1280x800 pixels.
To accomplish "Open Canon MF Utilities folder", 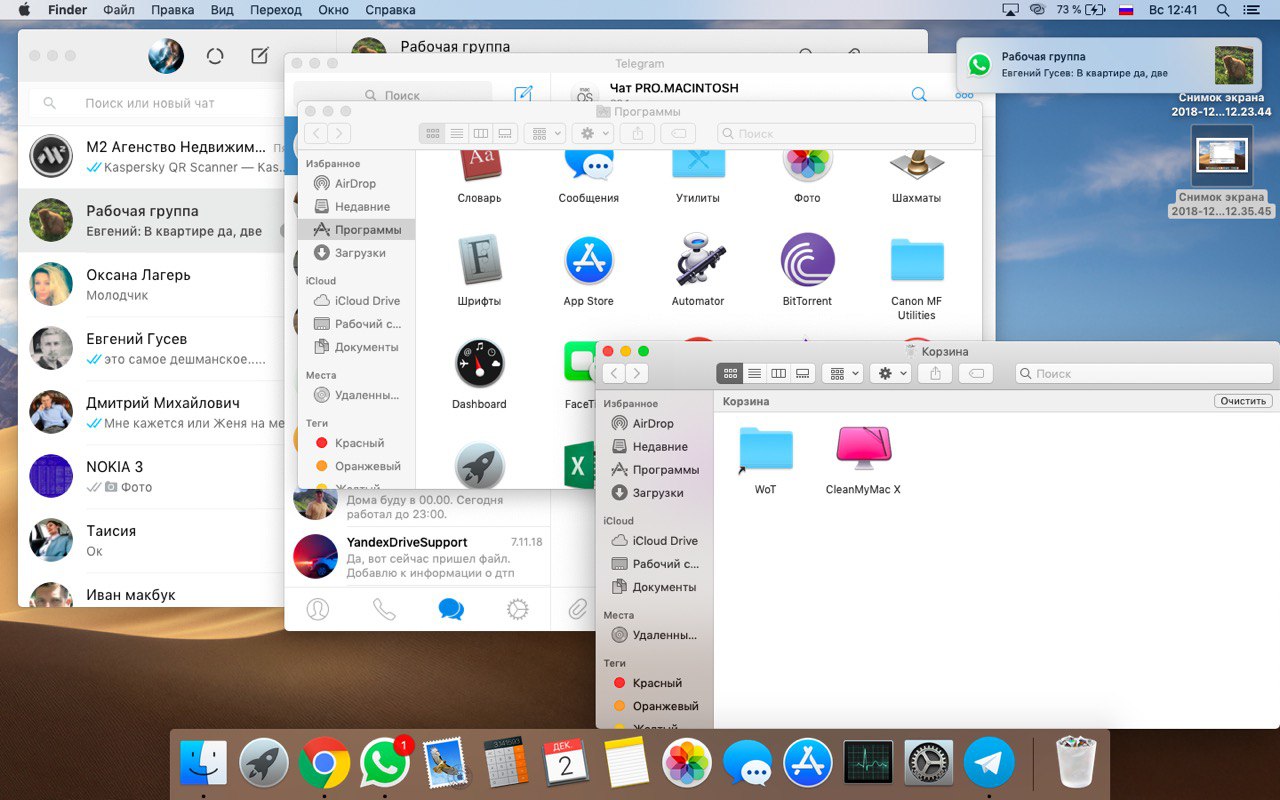I will (x=916, y=260).
